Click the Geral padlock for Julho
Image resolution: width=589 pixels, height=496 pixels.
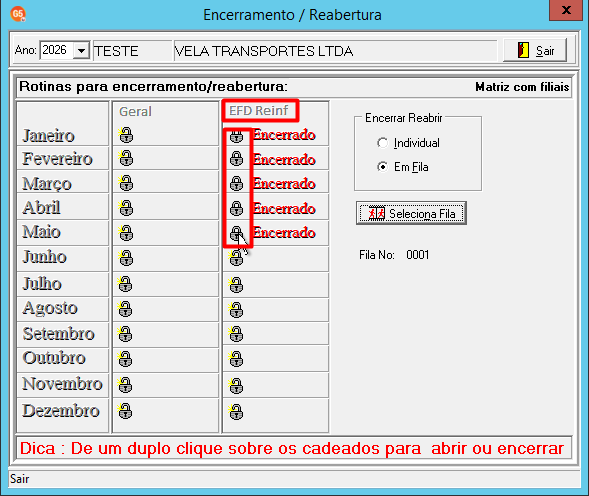pos(125,284)
